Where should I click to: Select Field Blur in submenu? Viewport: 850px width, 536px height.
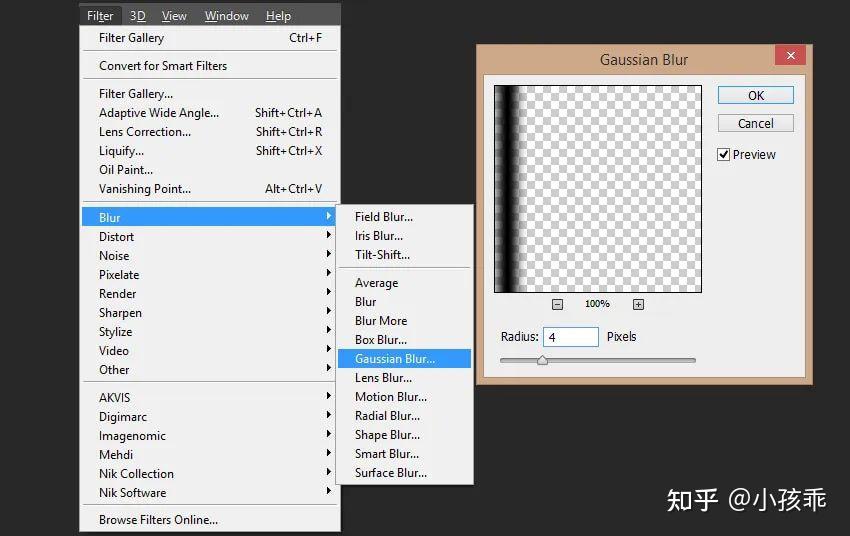(x=404, y=217)
